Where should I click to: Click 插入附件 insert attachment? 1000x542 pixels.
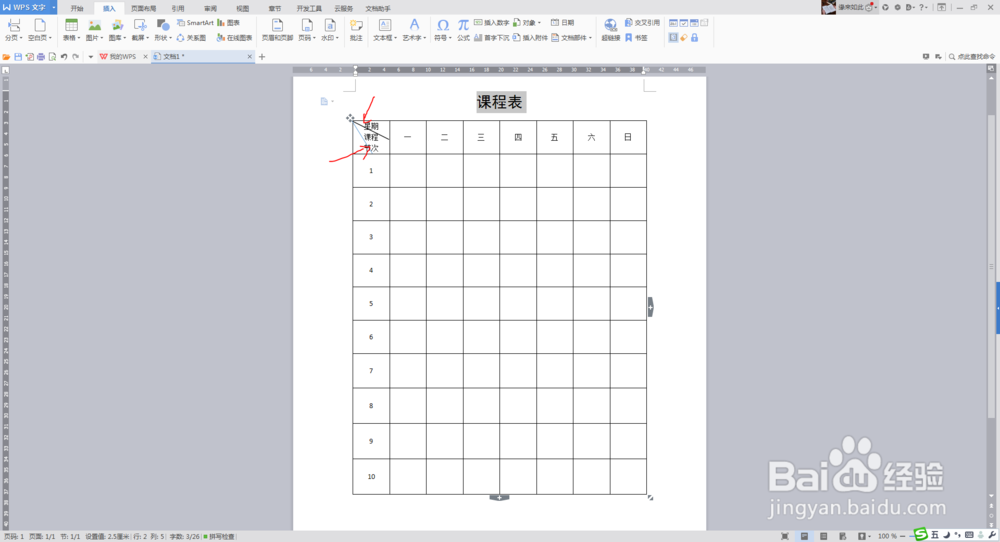click(530, 38)
